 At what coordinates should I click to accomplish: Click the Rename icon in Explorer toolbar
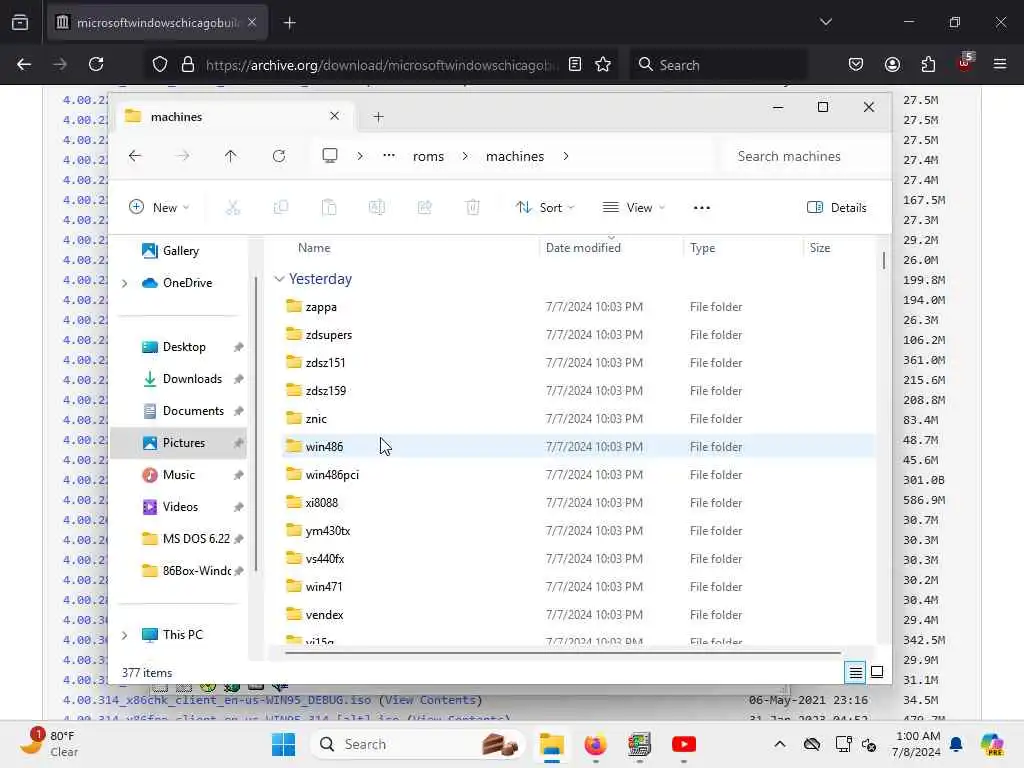[x=377, y=208]
